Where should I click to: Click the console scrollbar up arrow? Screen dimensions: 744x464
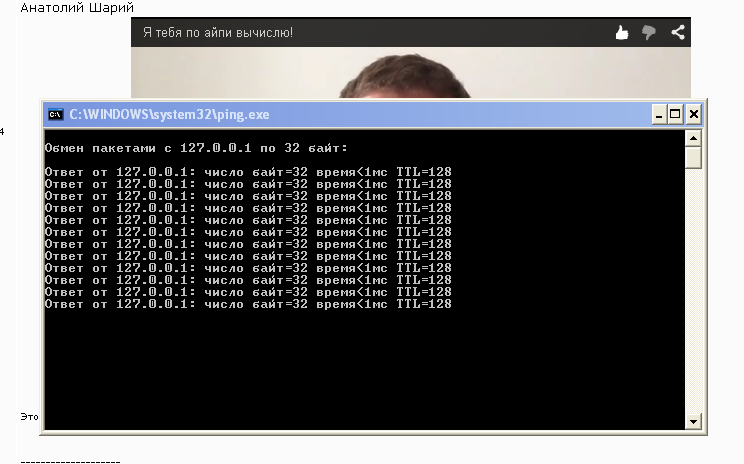[693, 139]
